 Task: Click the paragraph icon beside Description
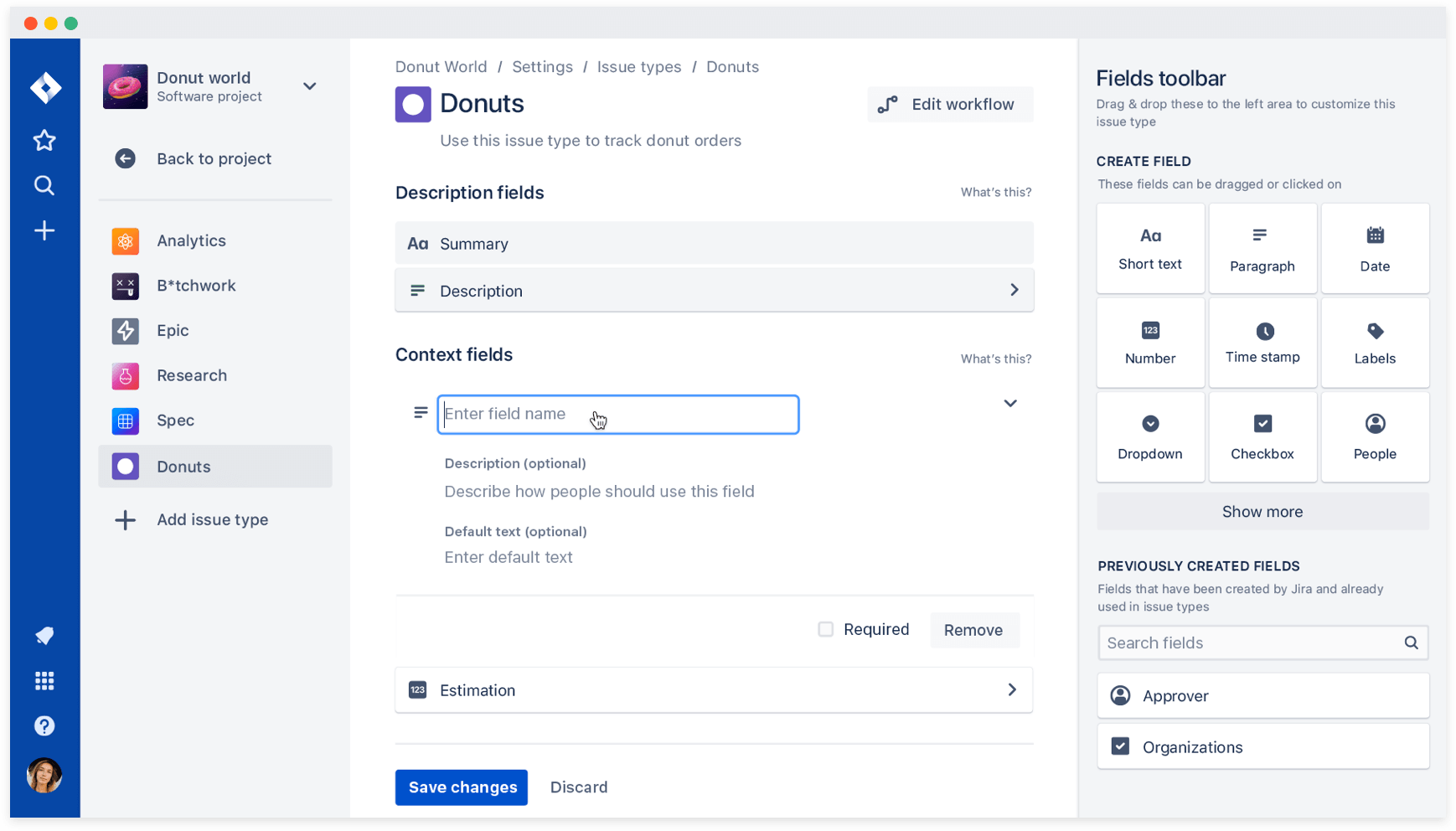click(417, 291)
